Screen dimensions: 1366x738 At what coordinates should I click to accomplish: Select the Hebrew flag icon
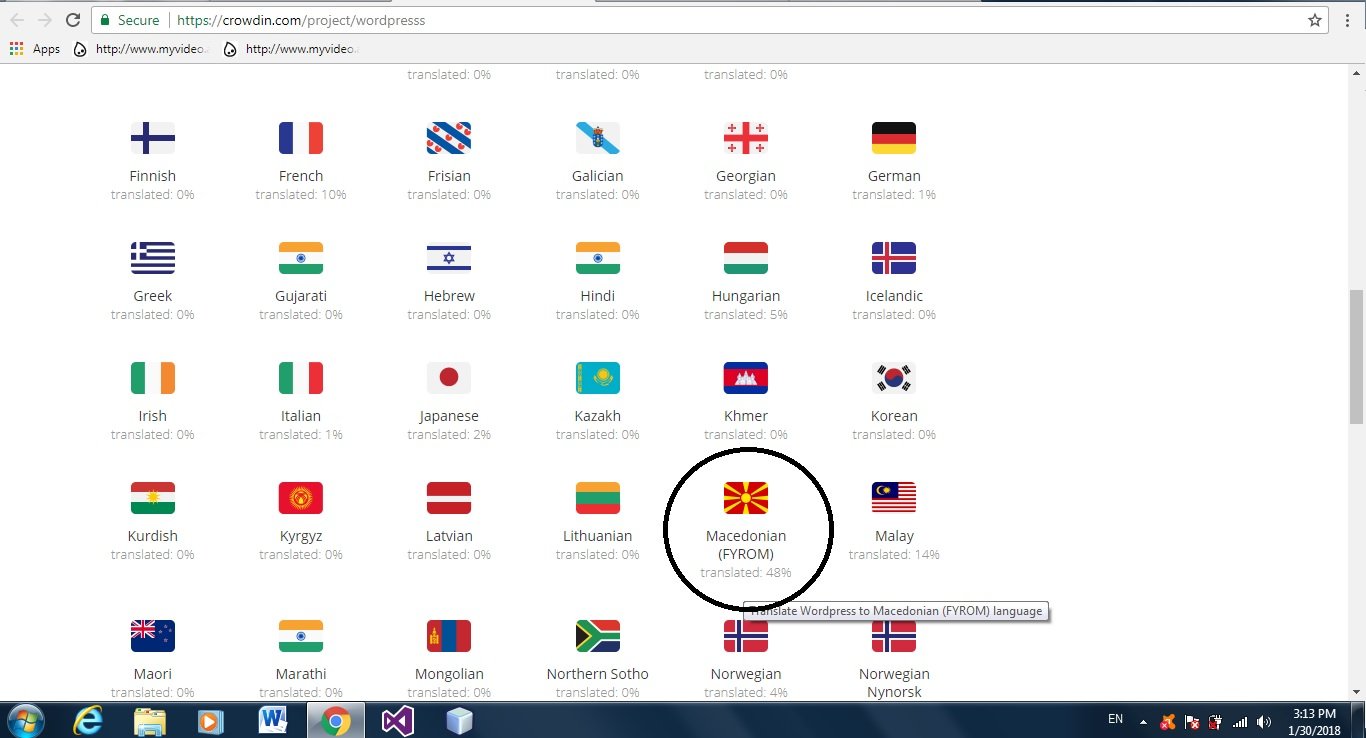point(449,258)
